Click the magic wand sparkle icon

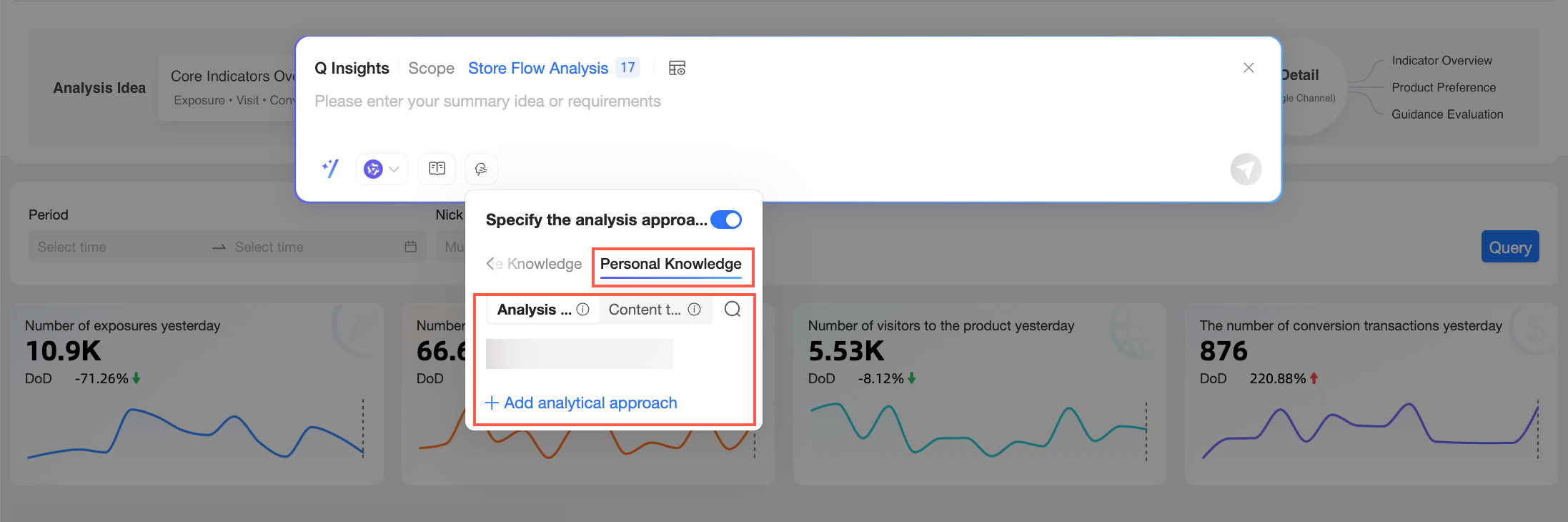330,169
